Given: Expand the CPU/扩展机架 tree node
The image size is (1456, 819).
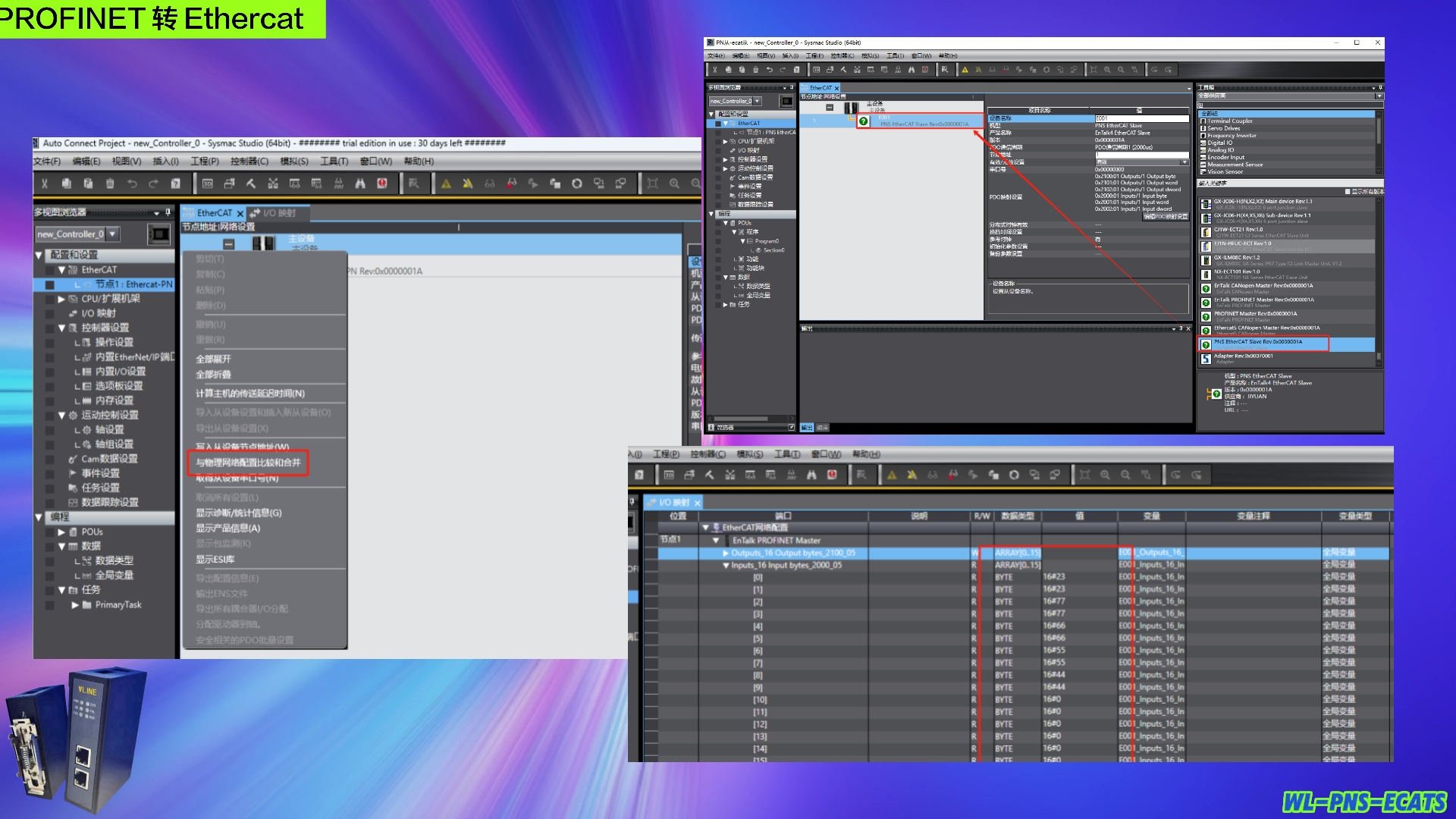Looking at the screenshot, I should [x=61, y=299].
